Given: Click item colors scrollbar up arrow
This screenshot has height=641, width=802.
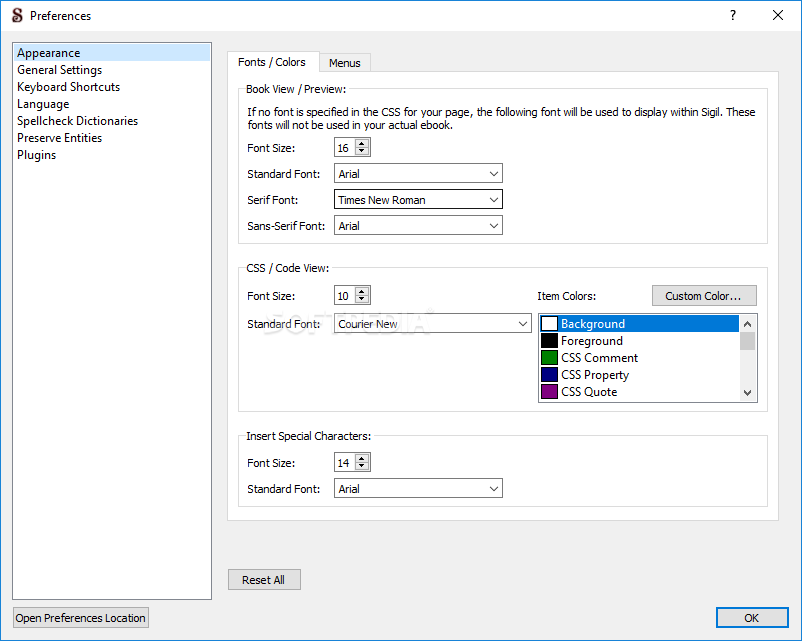Looking at the screenshot, I should [747, 324].
